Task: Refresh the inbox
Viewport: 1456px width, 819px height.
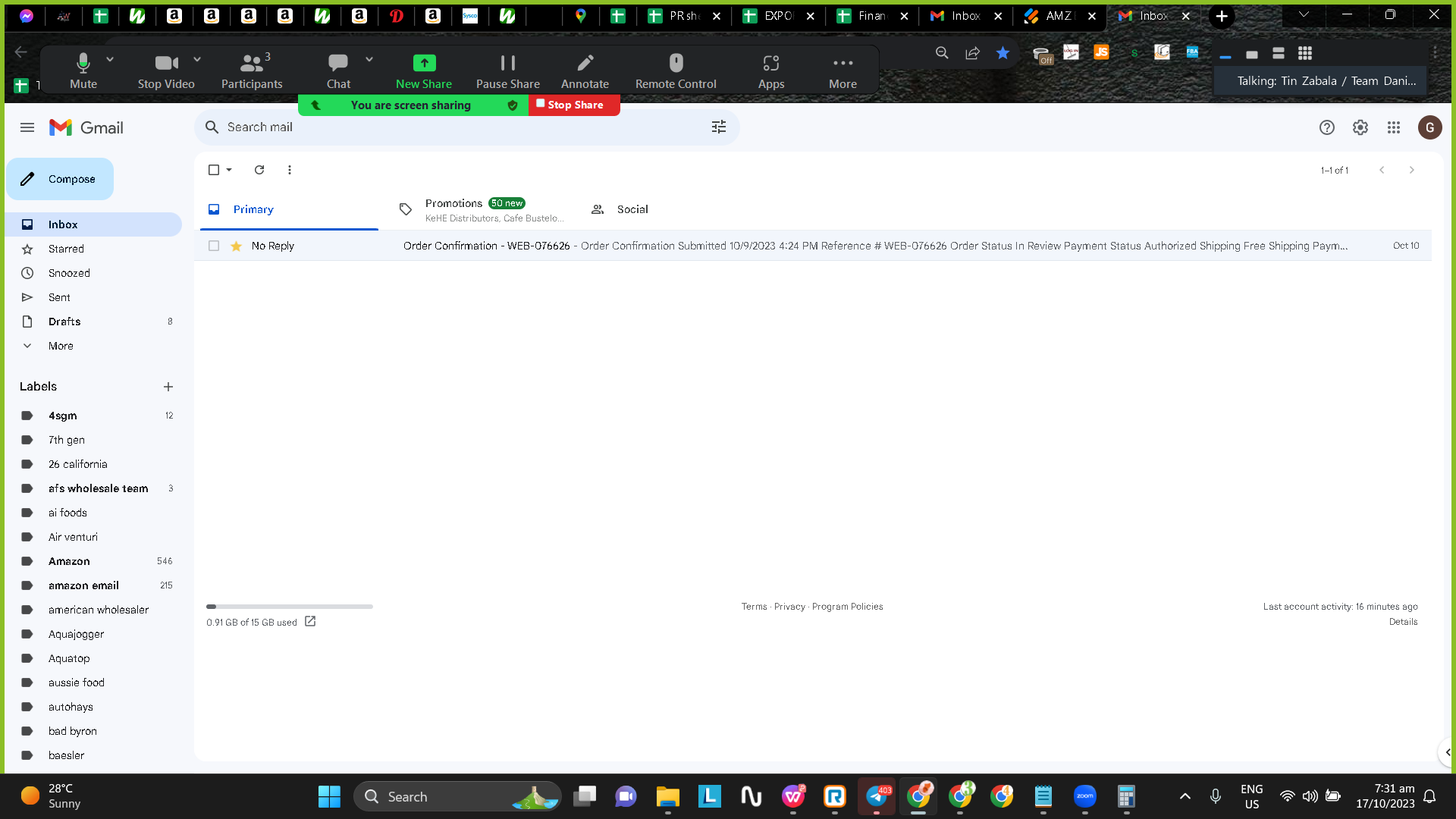Action: click(259, 170)
